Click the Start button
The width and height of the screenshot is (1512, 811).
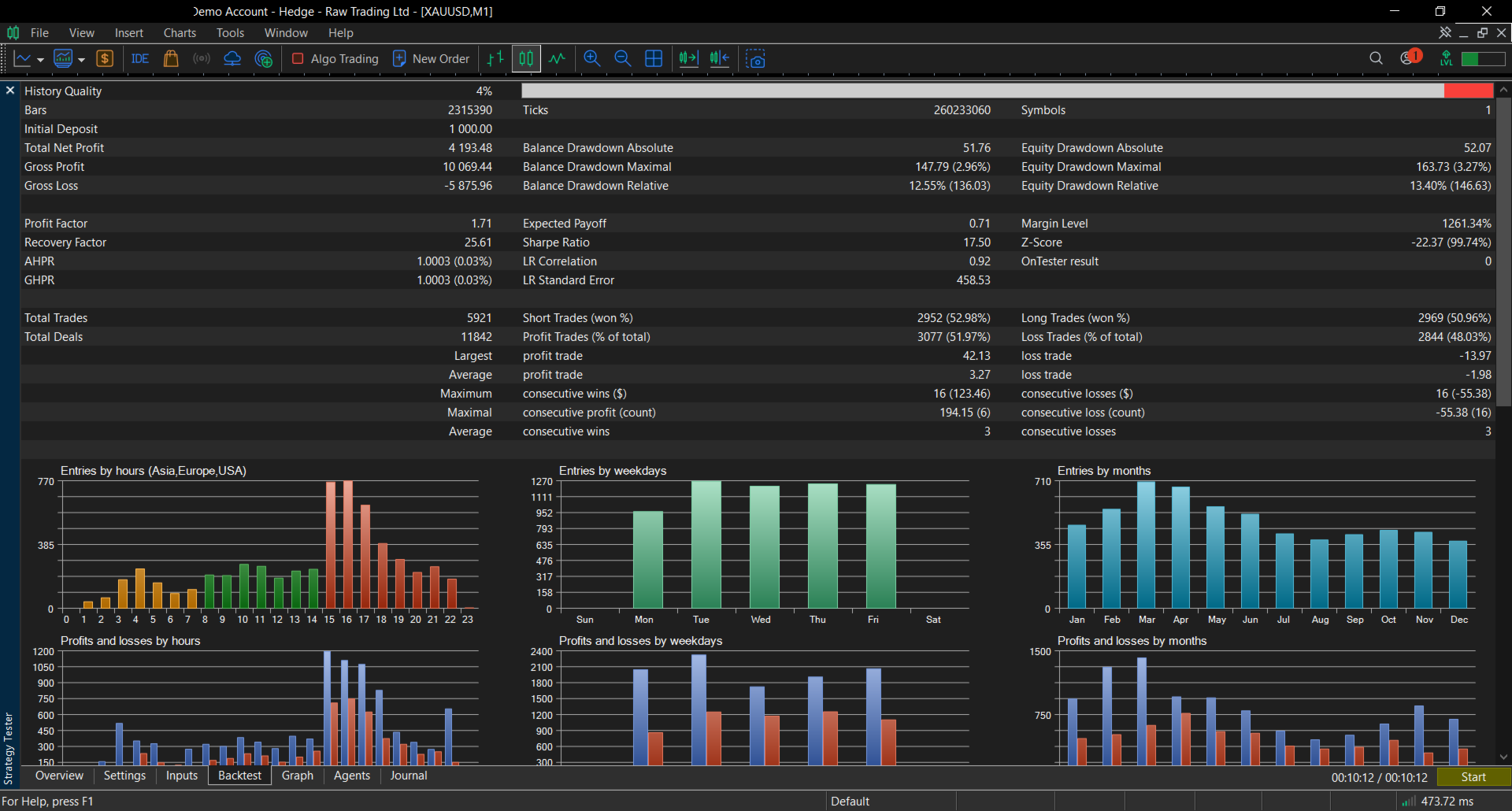pos(1473,777)
